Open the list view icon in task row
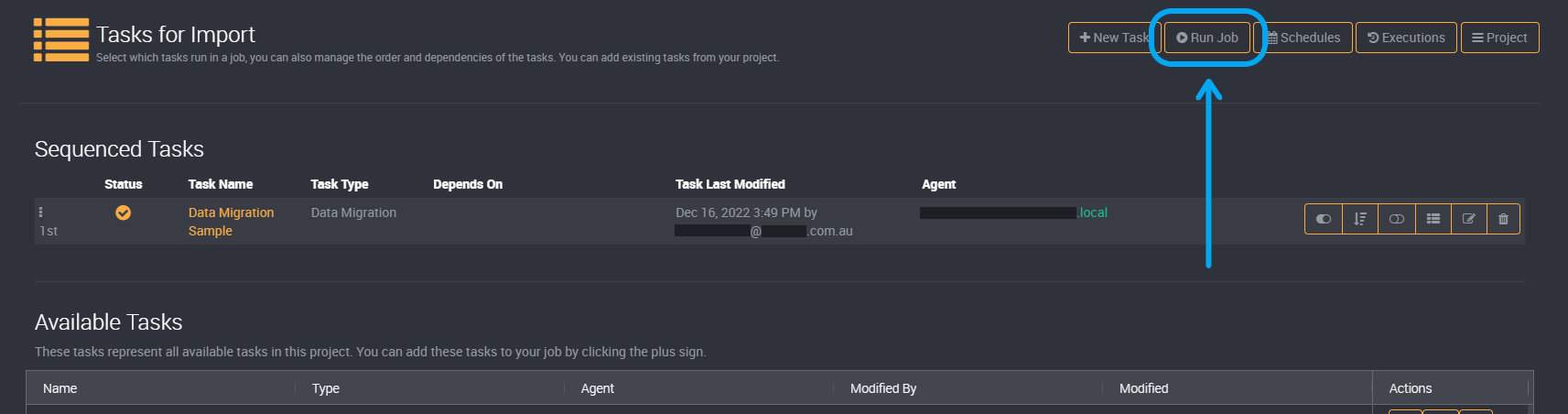Viewport: 1568px width, 414px height. coord(1433,219)
